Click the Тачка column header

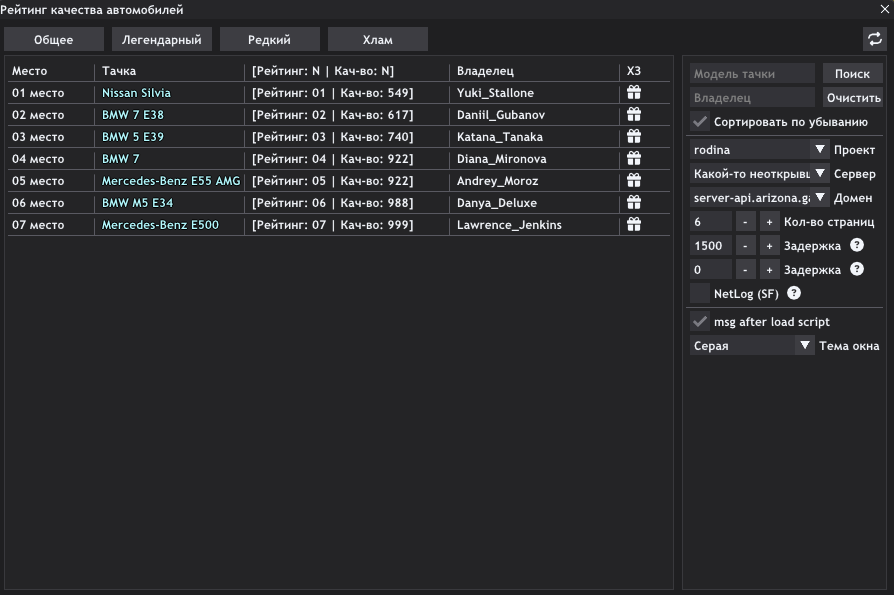click(x=119, y=71)
